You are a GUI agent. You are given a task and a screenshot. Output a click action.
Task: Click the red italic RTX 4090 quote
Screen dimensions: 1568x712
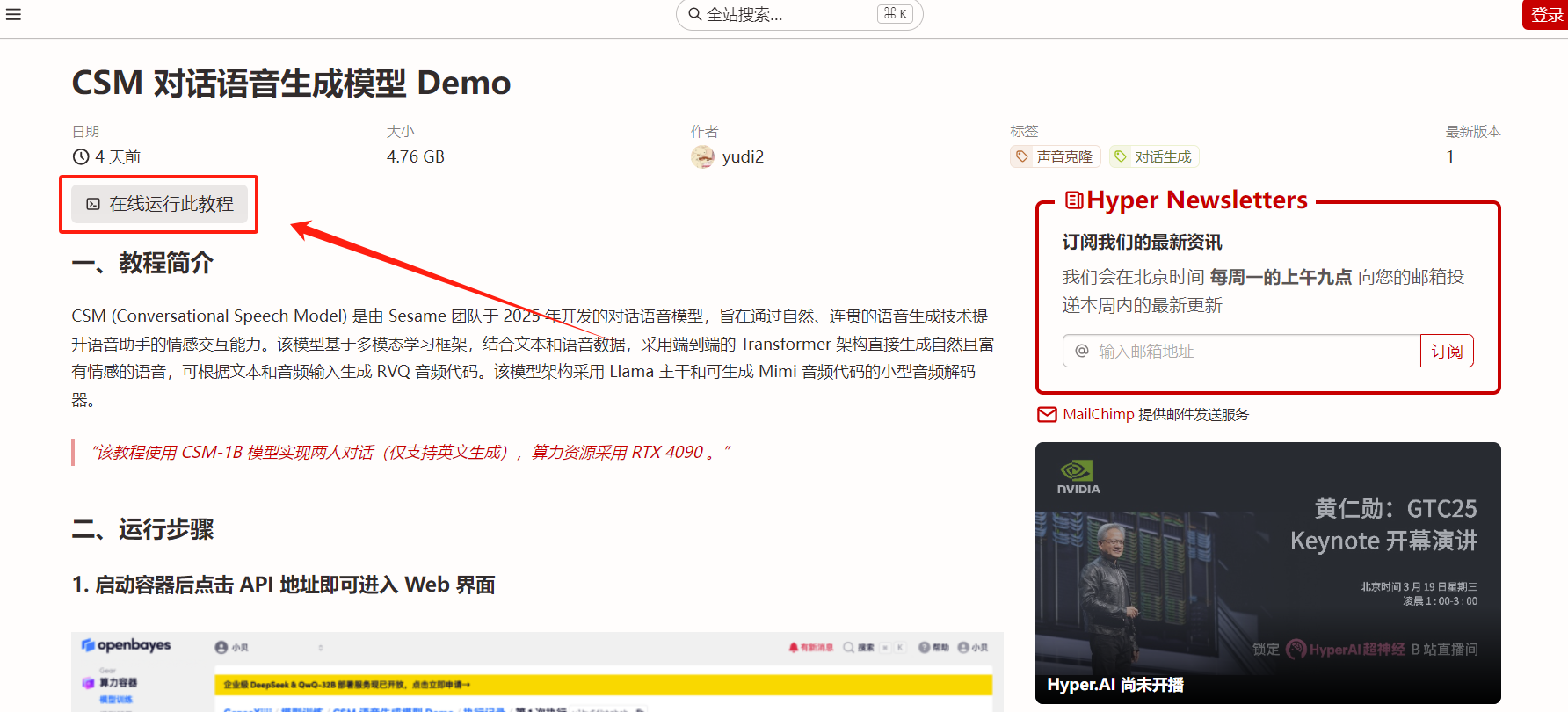410,452
